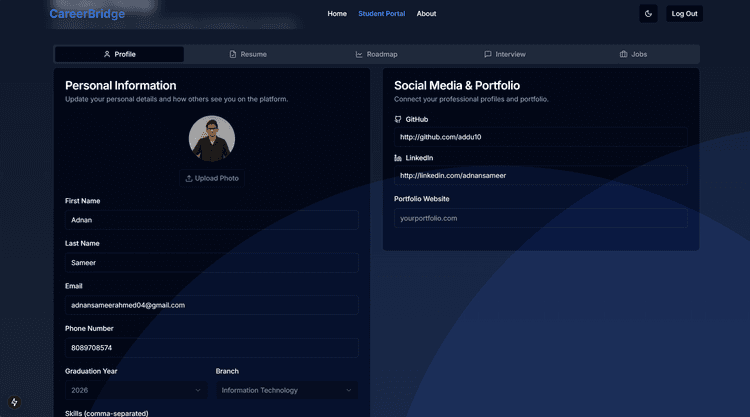Screen dimensions: 750x417
Task: Open the Graduation Year dropdown
Action: [136, 390]
